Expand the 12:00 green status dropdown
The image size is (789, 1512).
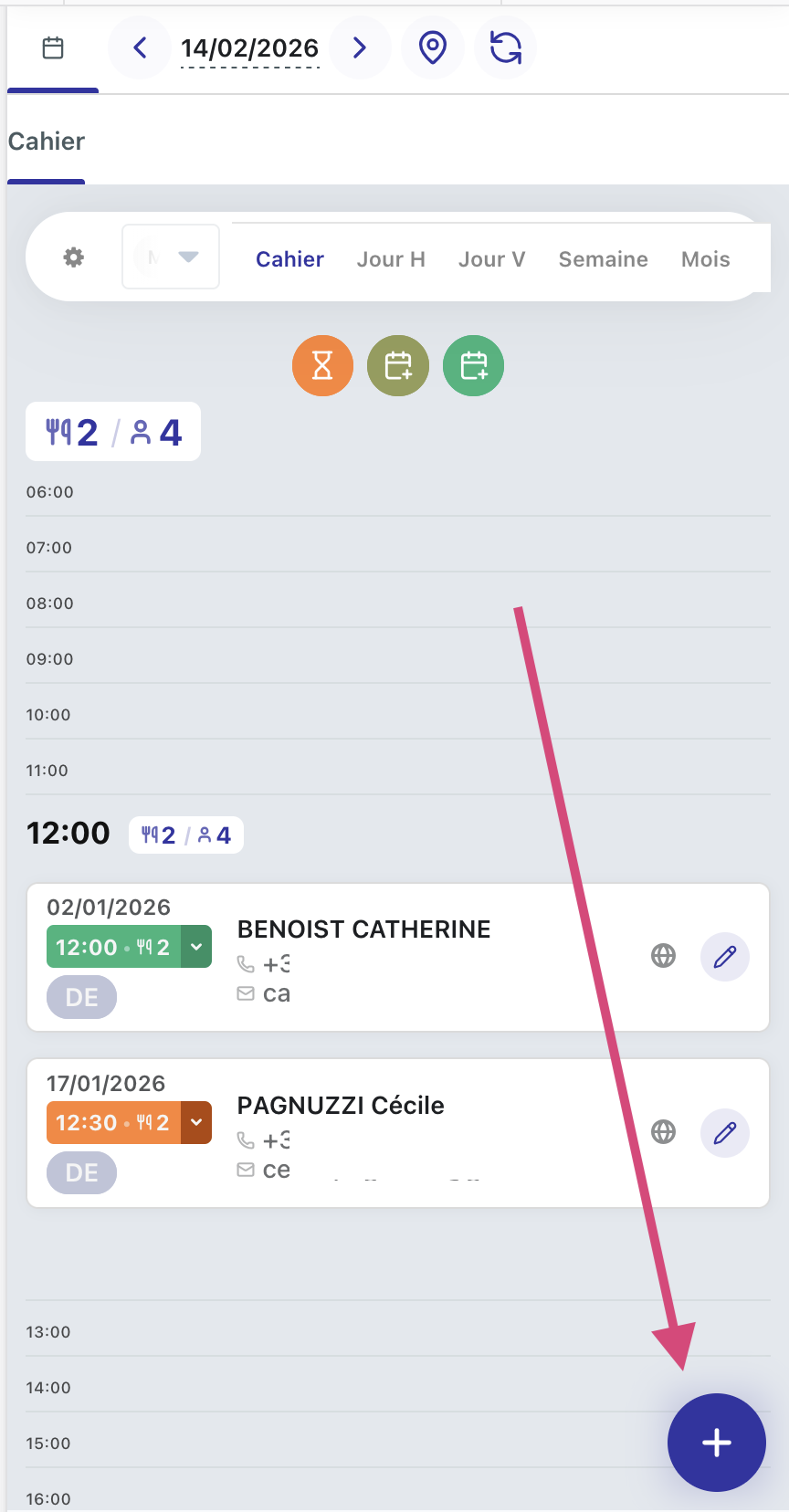click(196, 947)
